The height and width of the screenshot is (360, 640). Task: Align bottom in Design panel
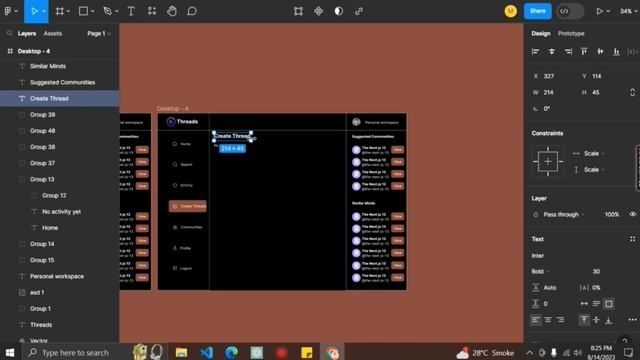point(616,51)
